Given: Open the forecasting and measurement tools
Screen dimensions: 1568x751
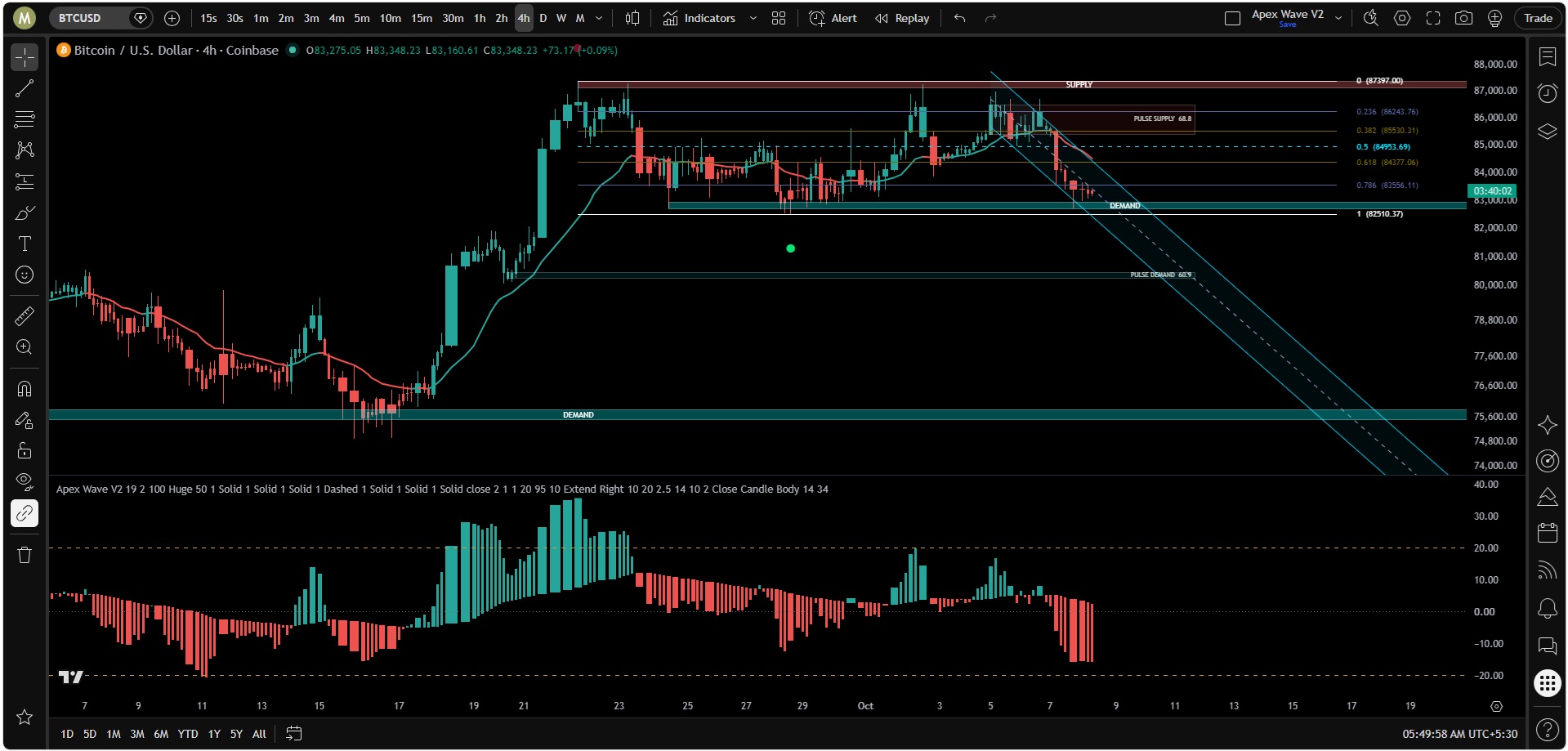Looking at the screenshot, I should coord(25,181).
